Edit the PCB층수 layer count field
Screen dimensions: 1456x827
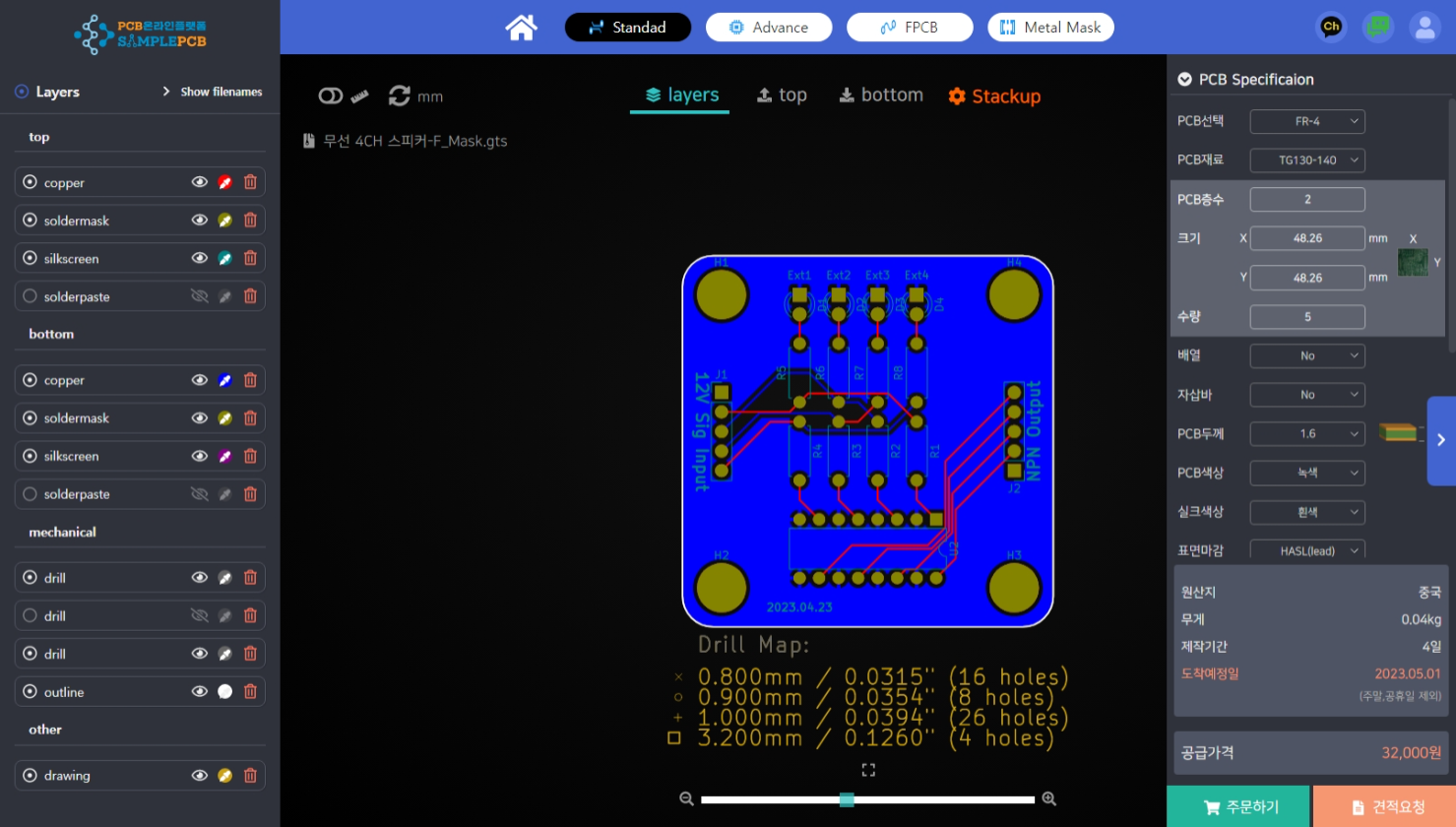[1307, 199]
